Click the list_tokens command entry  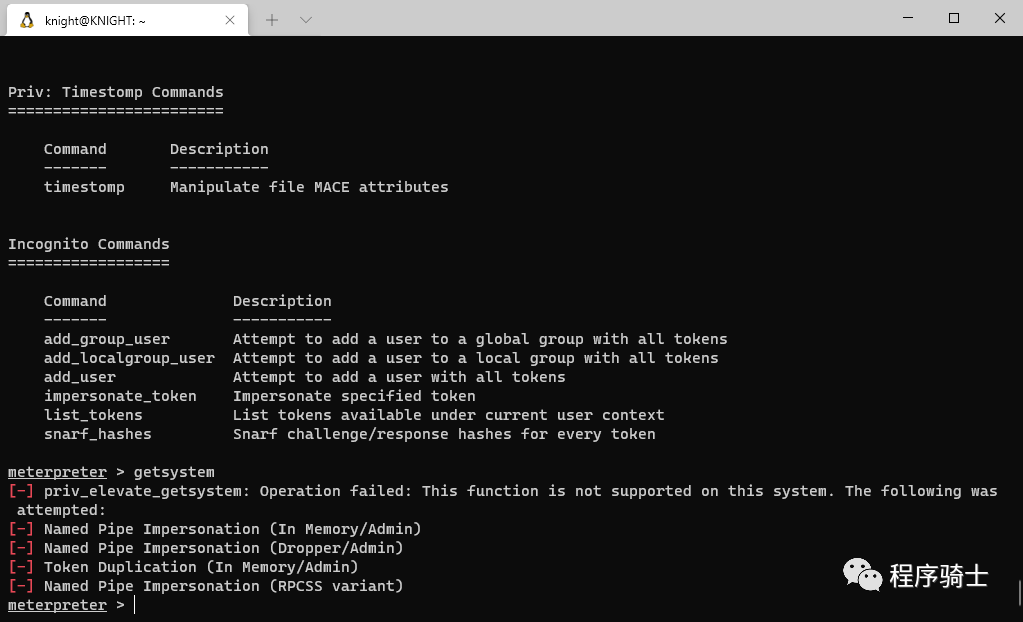(93, 415)
